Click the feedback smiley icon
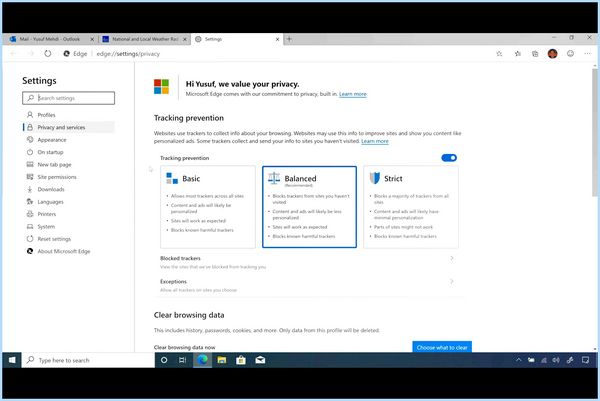600x401 pixels. coord(570,54)
